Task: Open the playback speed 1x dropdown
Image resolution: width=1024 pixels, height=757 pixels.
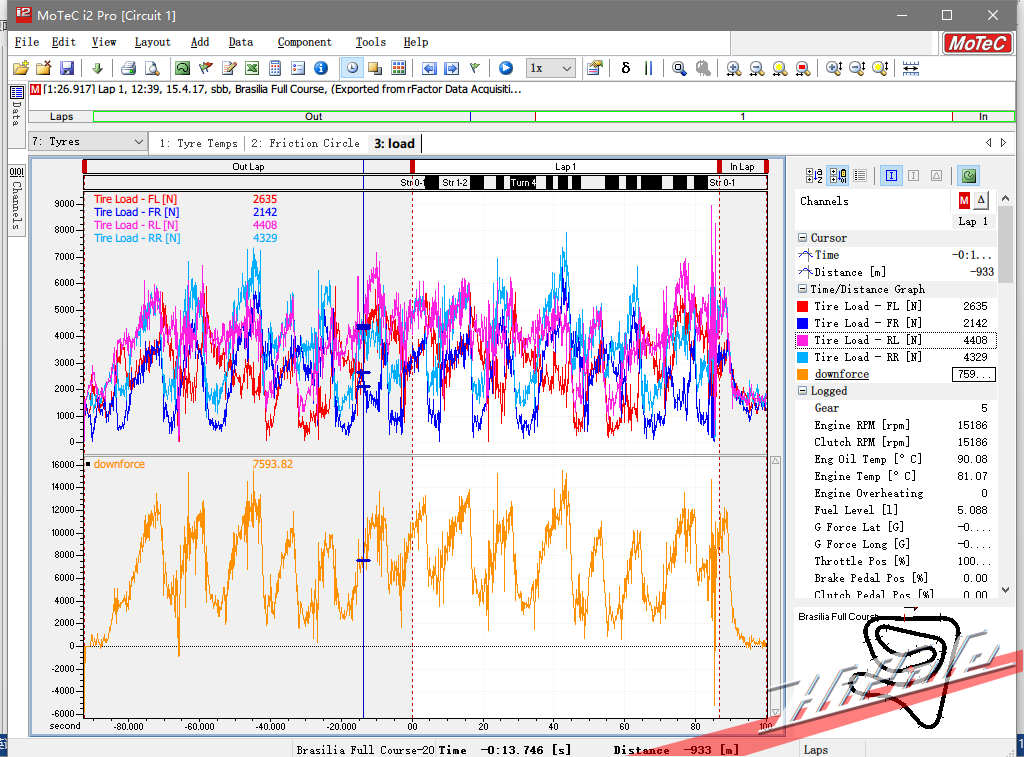Action: coord(551,68)
